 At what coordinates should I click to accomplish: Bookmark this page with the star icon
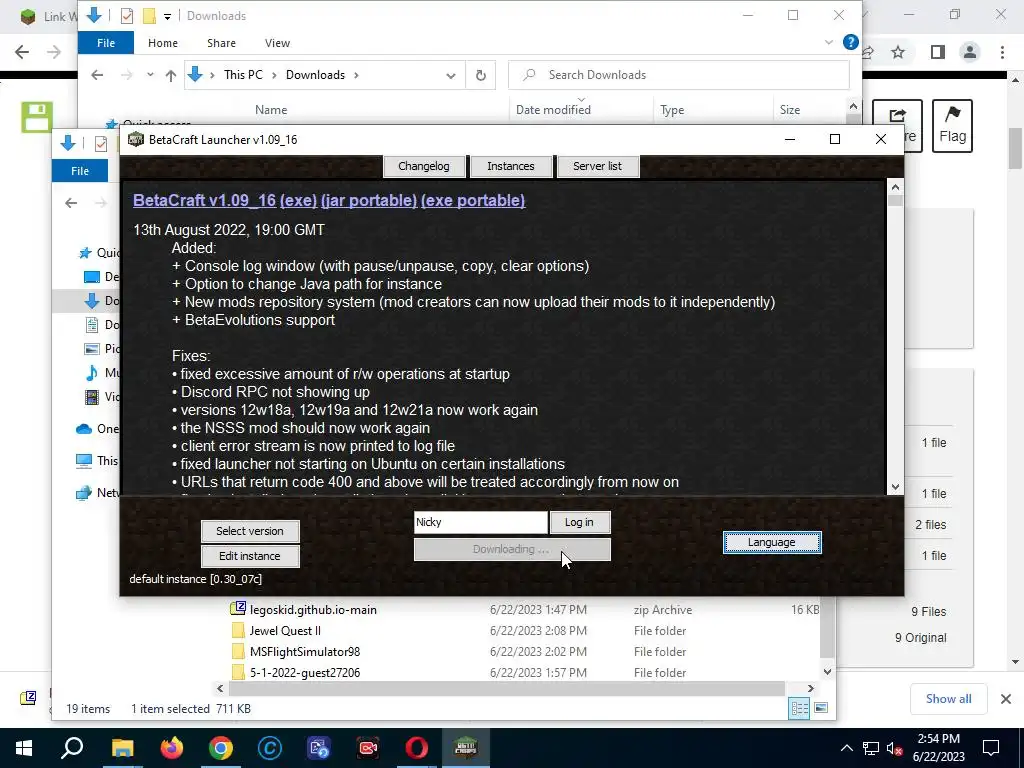coord(899,52)
